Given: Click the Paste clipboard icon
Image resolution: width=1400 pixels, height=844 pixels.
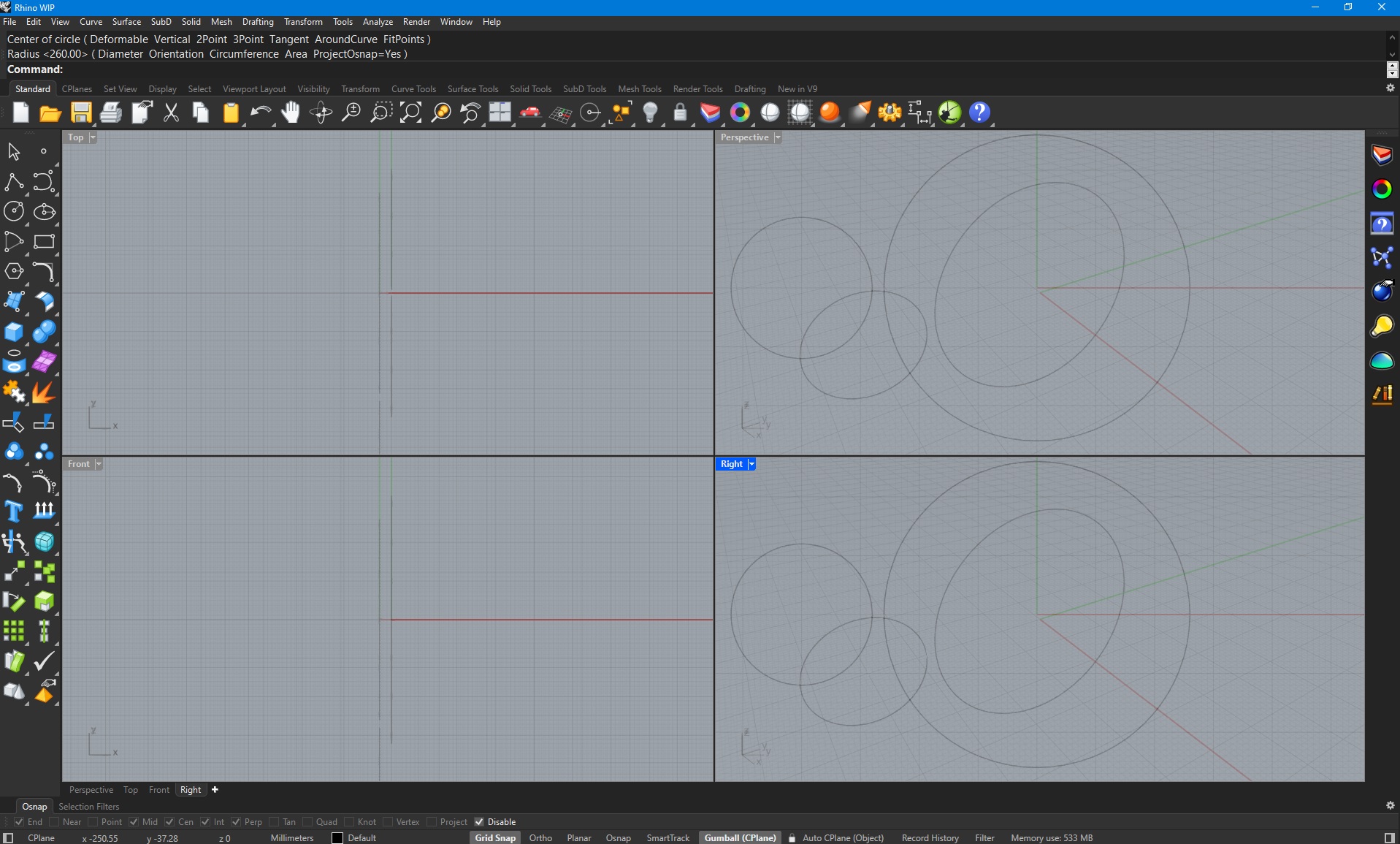Looking at the screenshot, I should (231, 113).
